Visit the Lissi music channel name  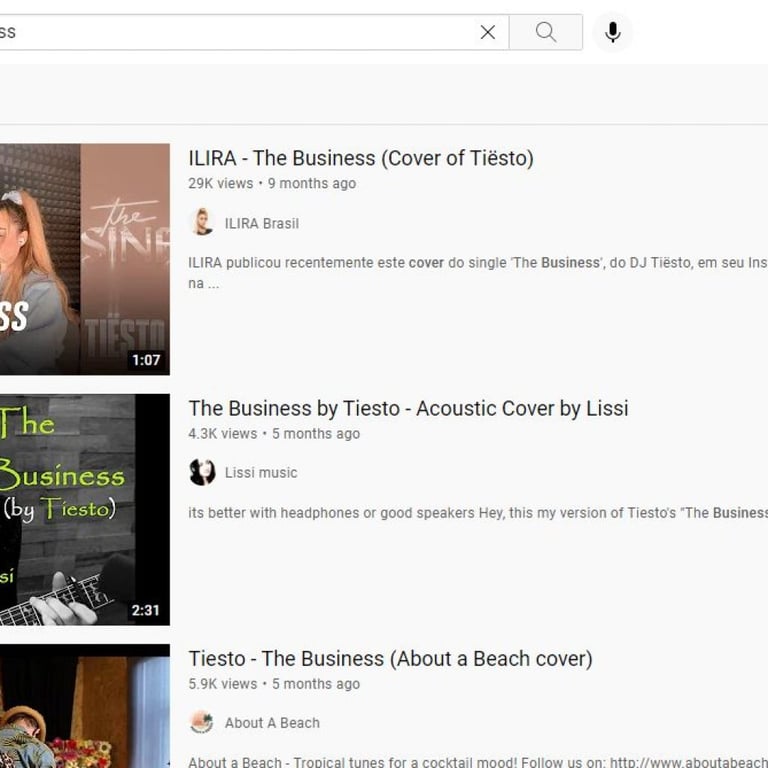tap(261, 473)
